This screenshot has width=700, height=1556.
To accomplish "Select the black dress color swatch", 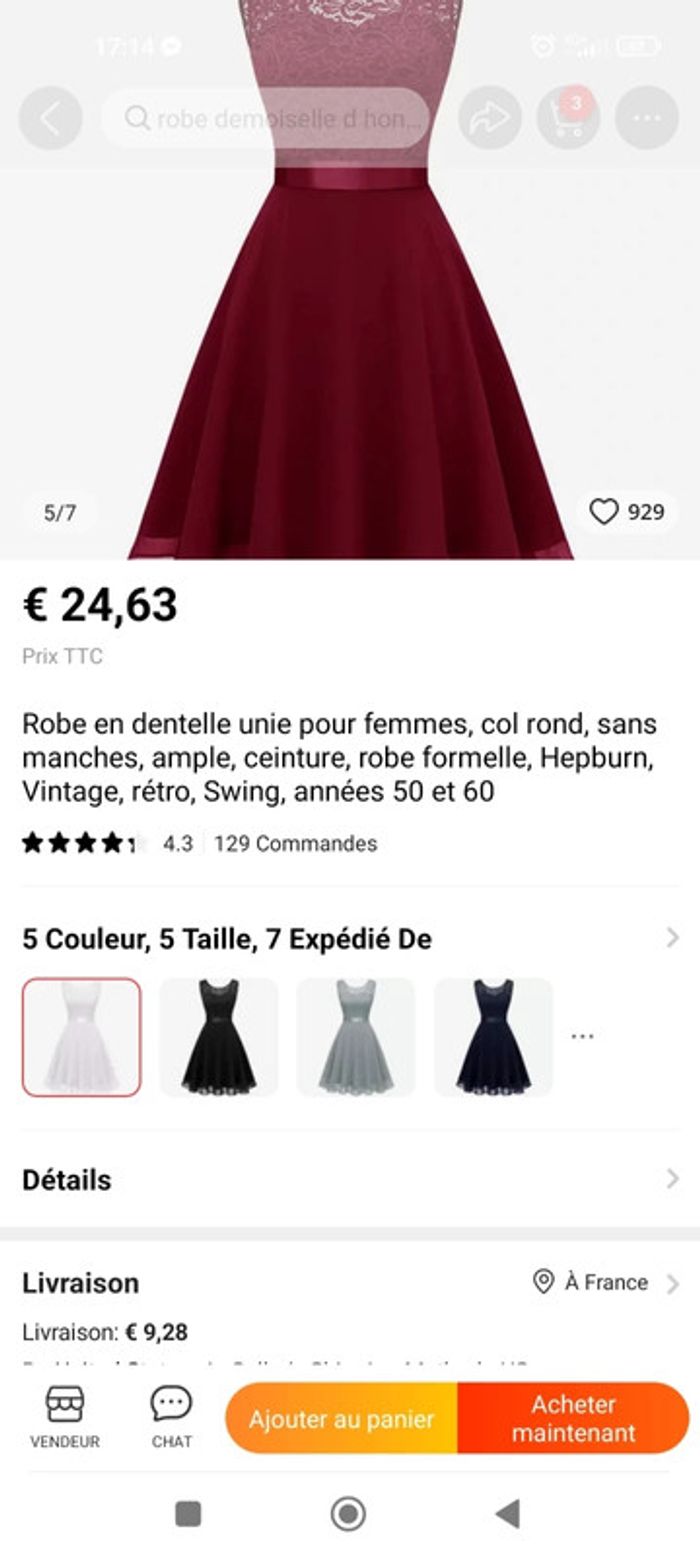I will [x=219, y=1037].
